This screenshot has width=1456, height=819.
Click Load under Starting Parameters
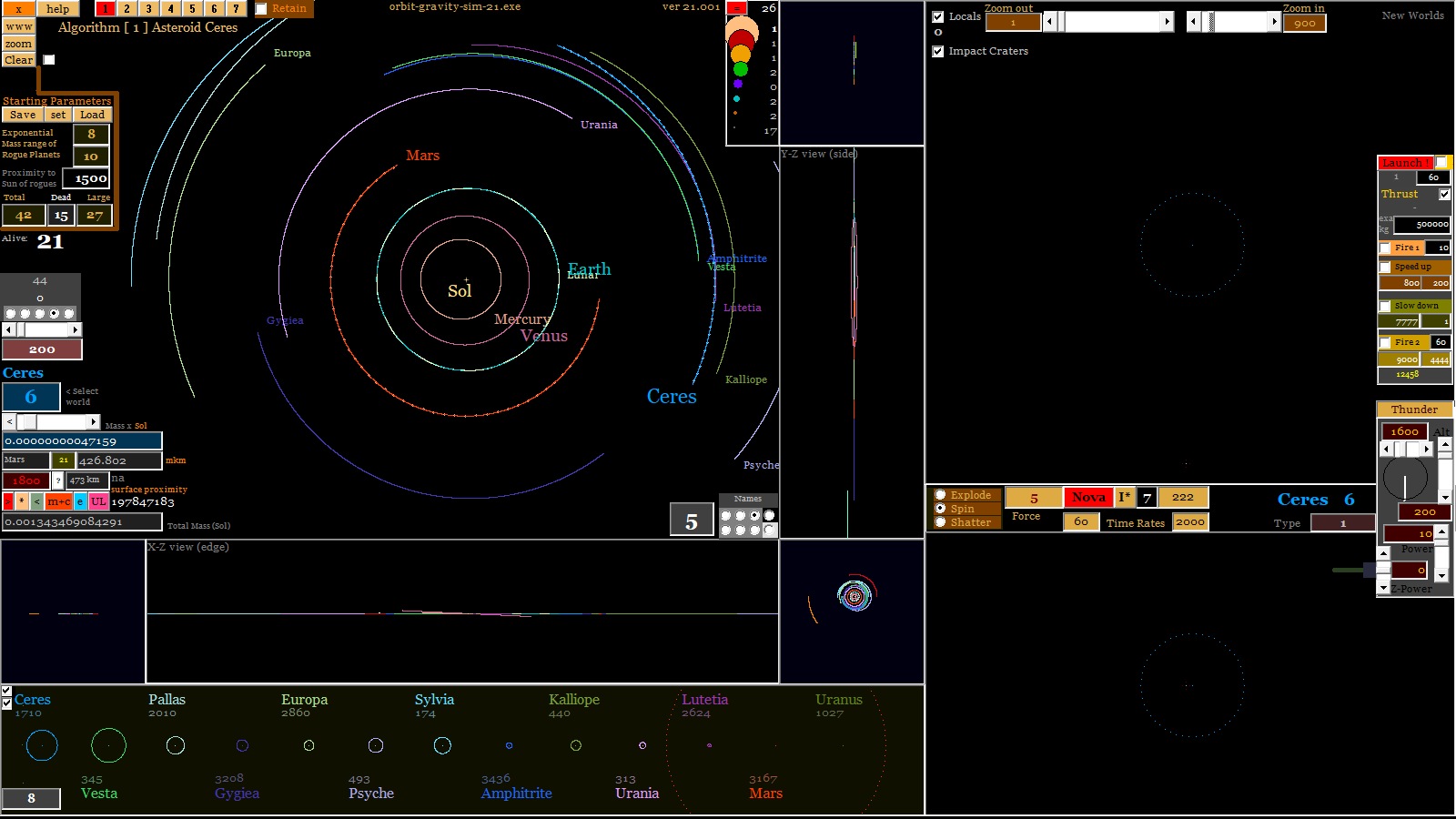tap(92, 116)
